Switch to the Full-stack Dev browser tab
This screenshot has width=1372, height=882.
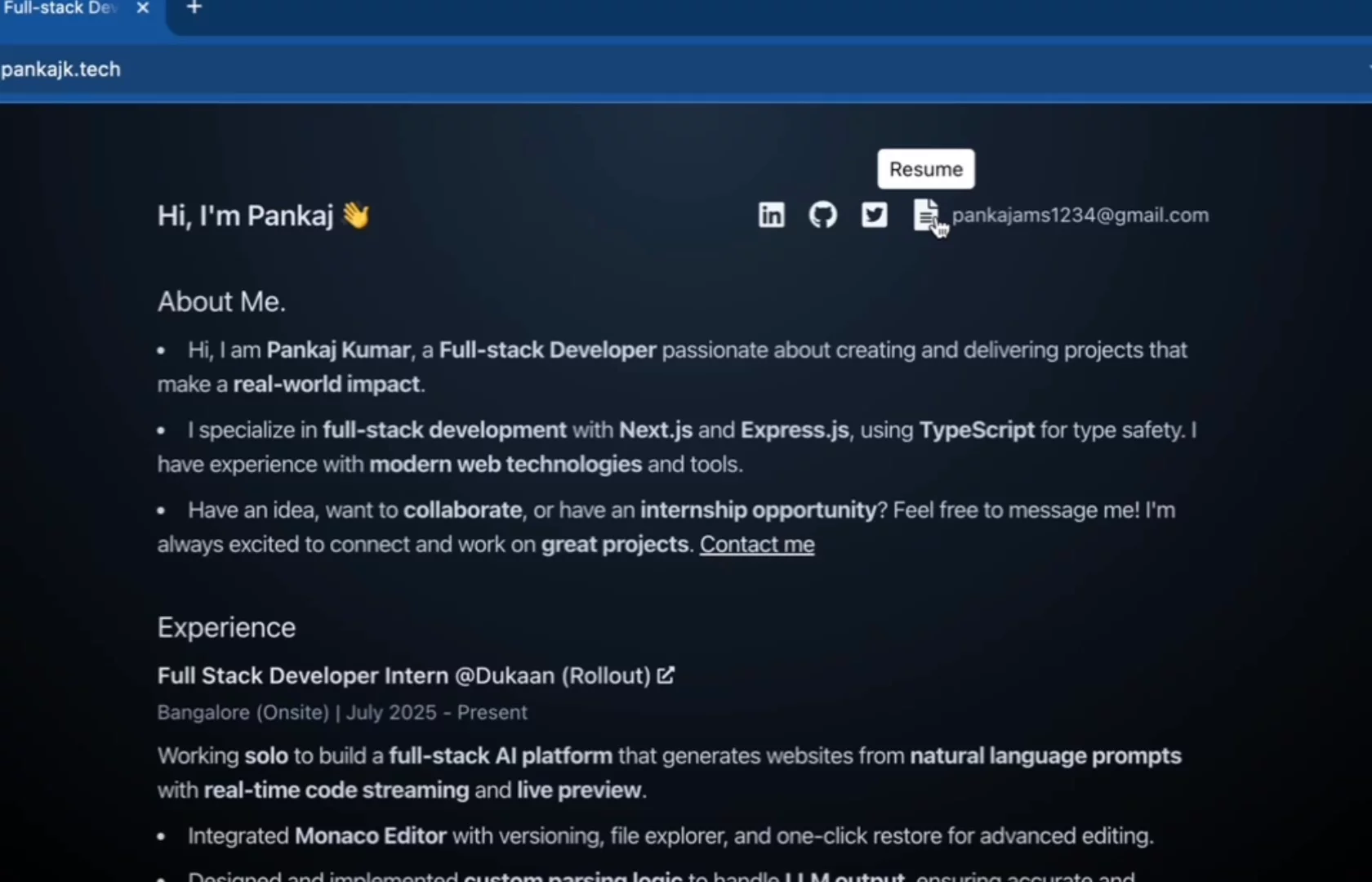pyautogui.click(x=65, y=10)
